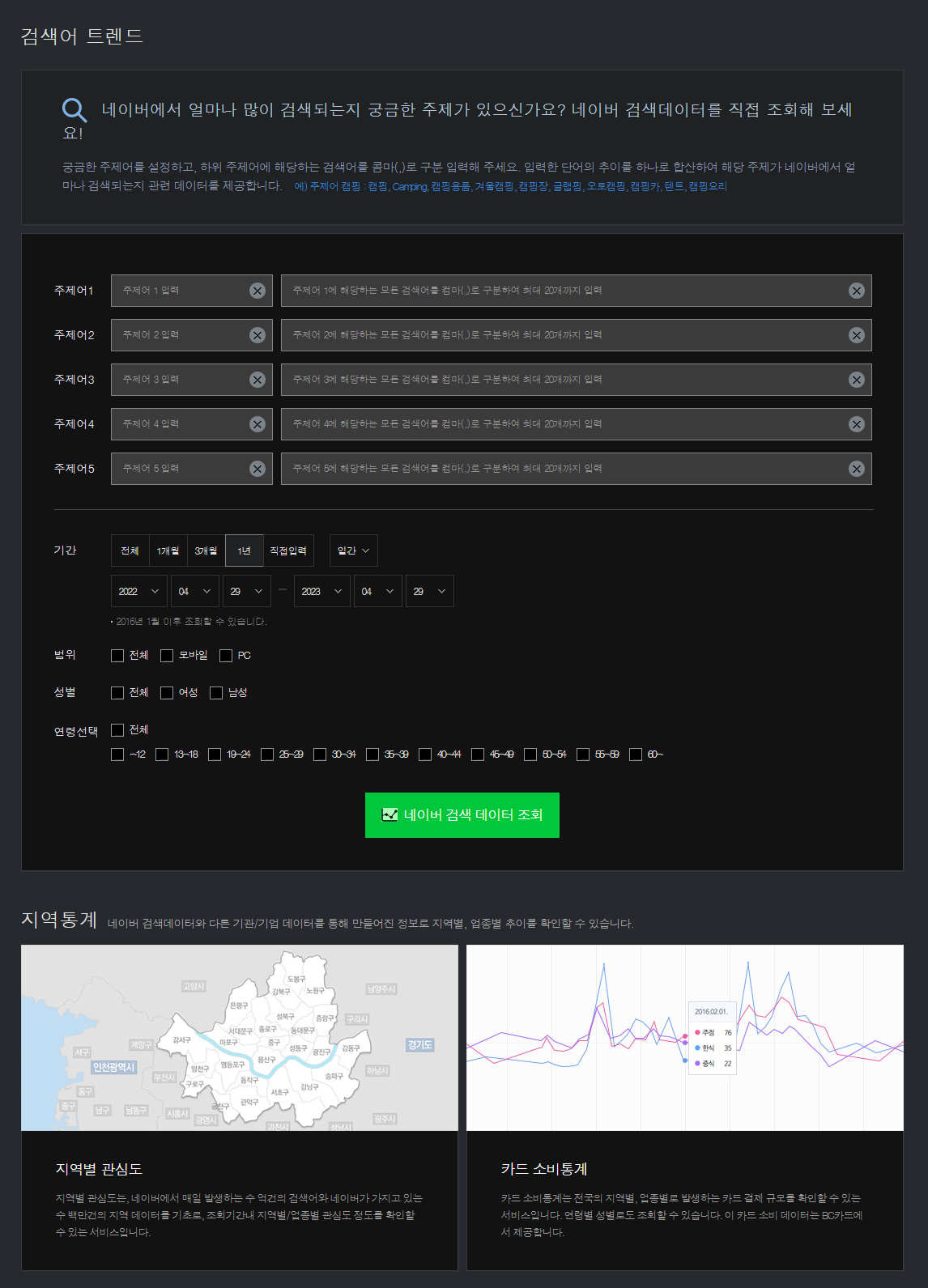The width and height of the screenshot is (928, 1288).
Task: Open the end day 29 dropdown
Action: (430, 591)
